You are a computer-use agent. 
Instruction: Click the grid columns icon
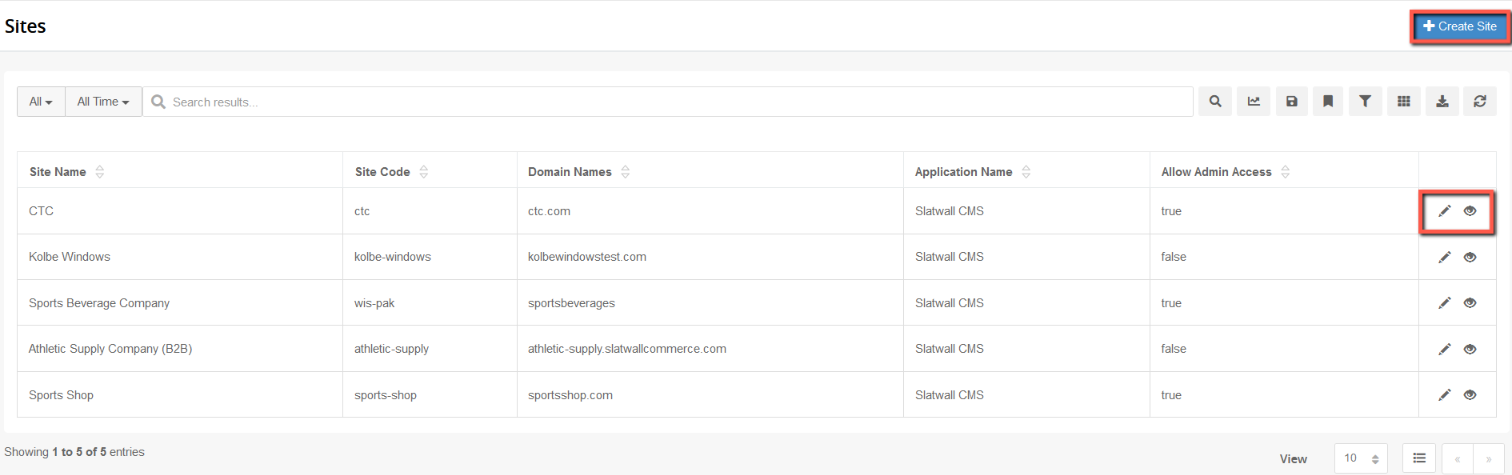point(1403,102)
